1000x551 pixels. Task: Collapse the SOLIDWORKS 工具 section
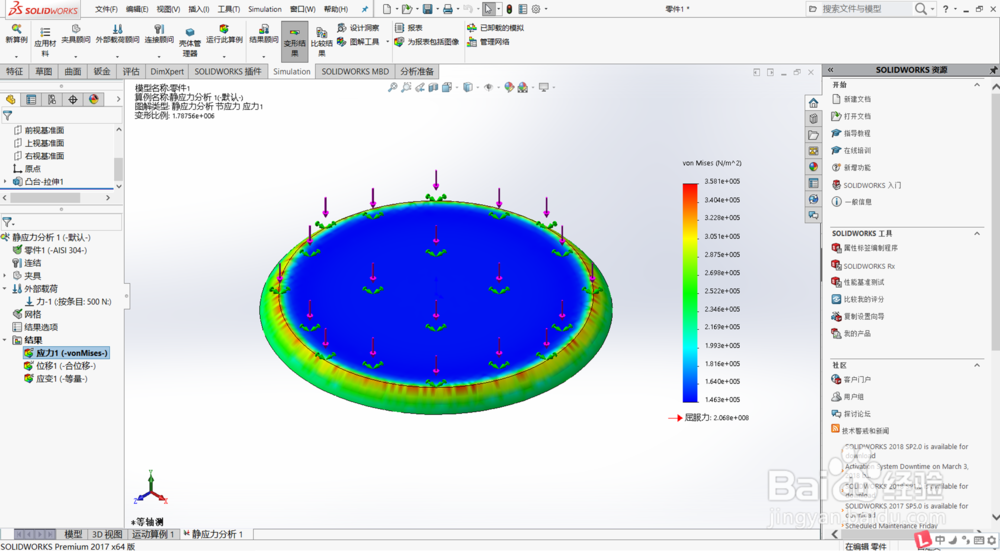976,233
